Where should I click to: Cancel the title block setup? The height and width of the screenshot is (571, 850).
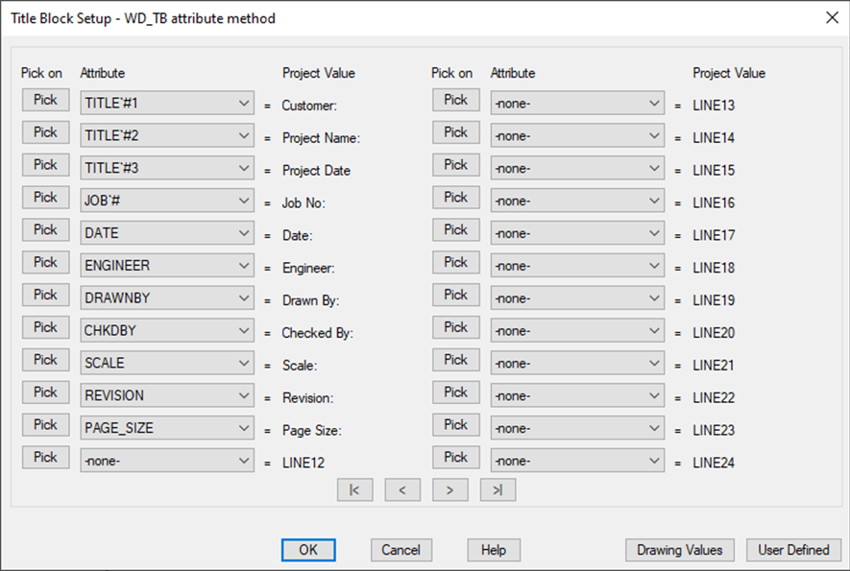401,550
